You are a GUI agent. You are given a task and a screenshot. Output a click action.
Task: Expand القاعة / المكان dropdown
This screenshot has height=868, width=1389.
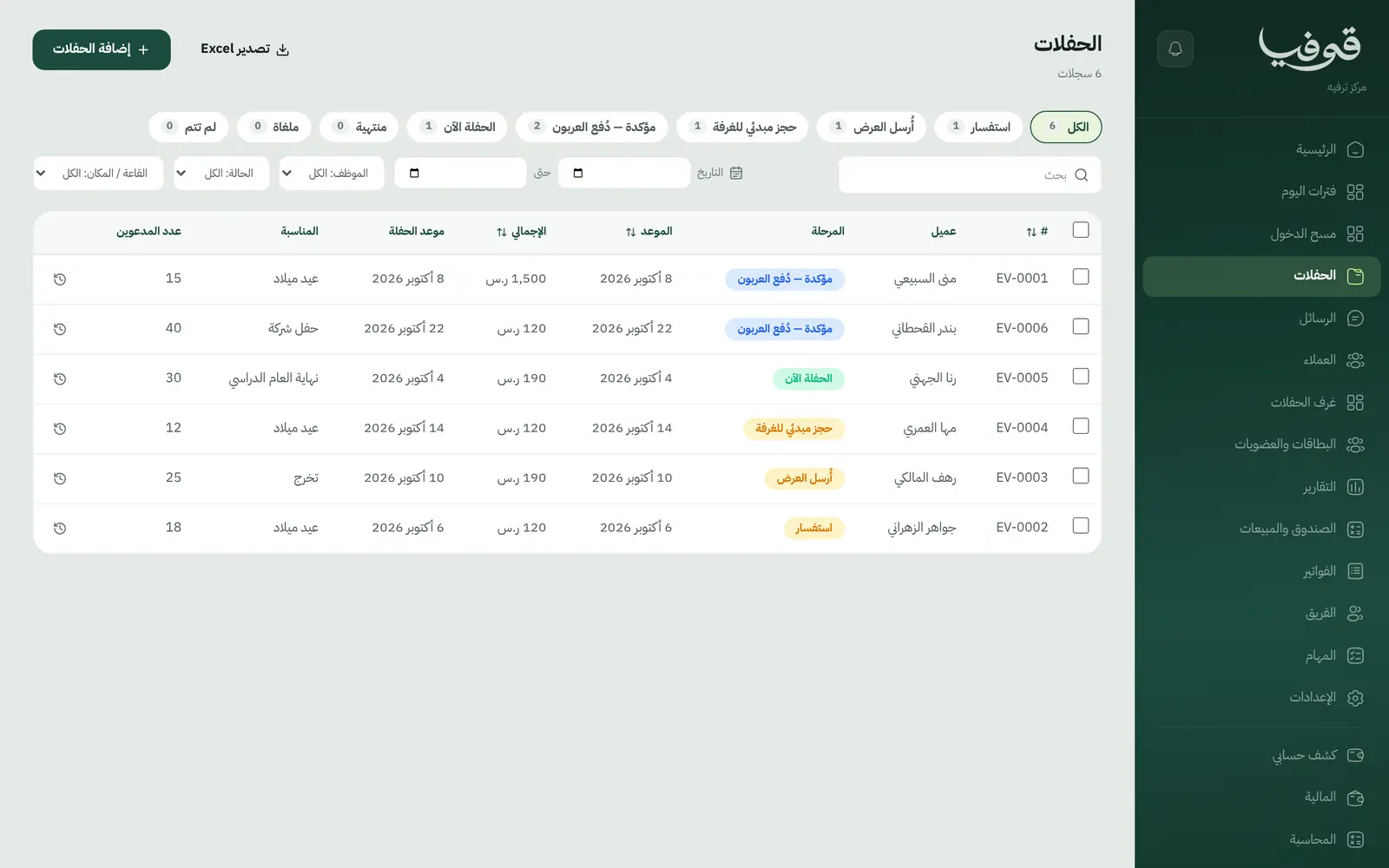98,173
